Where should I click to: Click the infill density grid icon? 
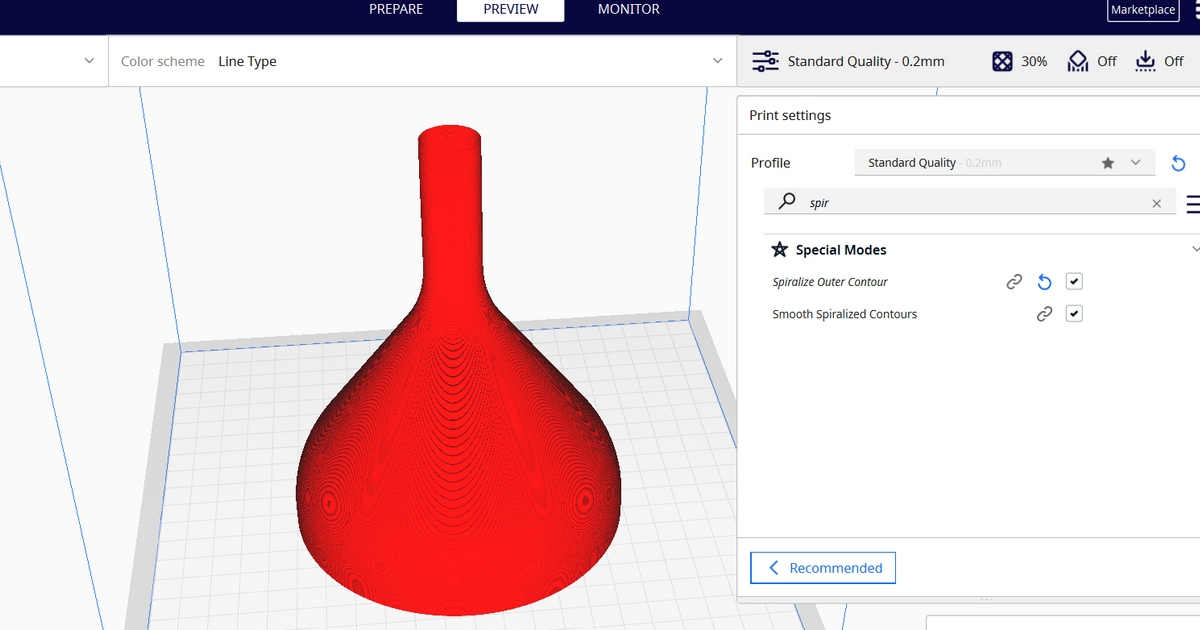click(1002, 61)
